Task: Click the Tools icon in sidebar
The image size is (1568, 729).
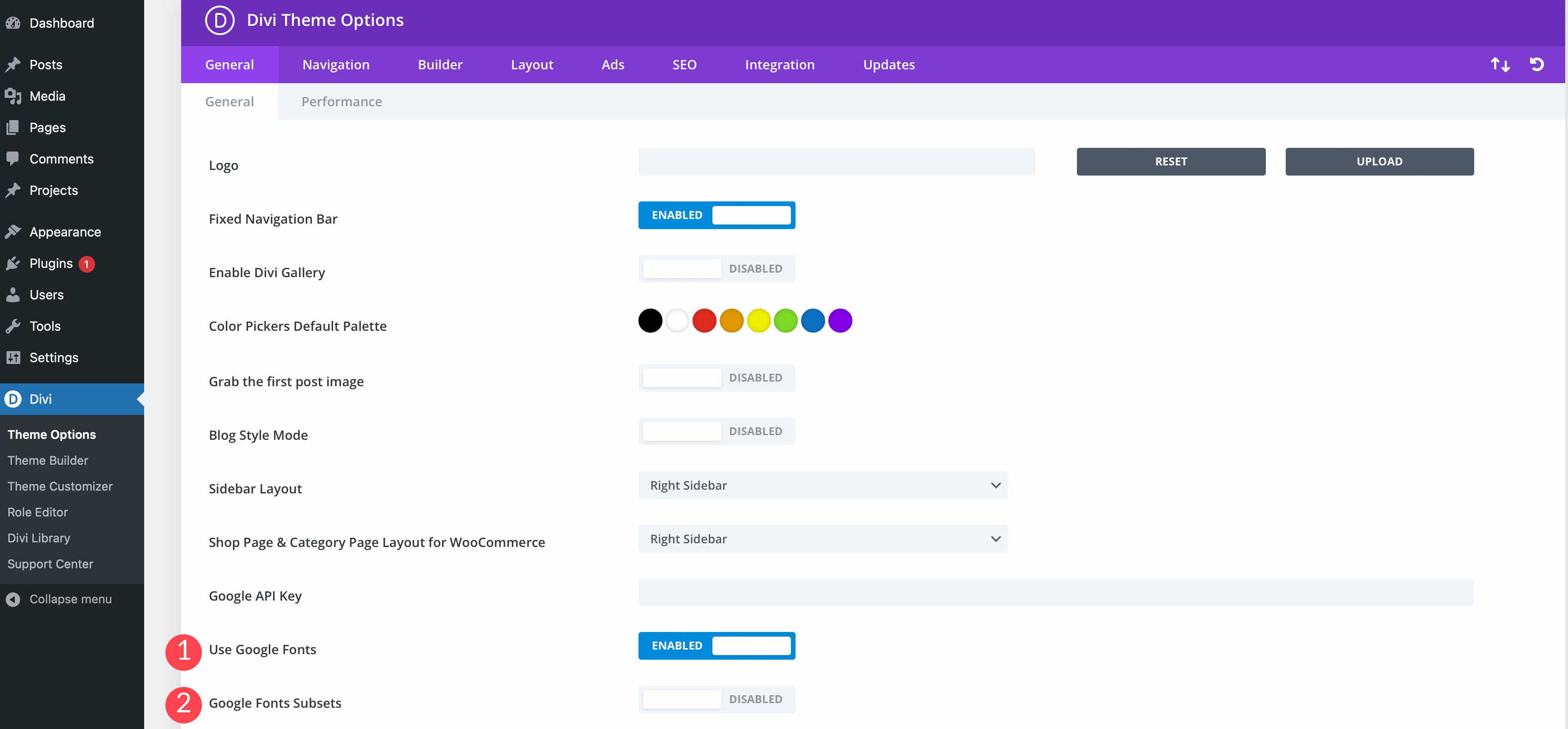Action: pos(14,325)
